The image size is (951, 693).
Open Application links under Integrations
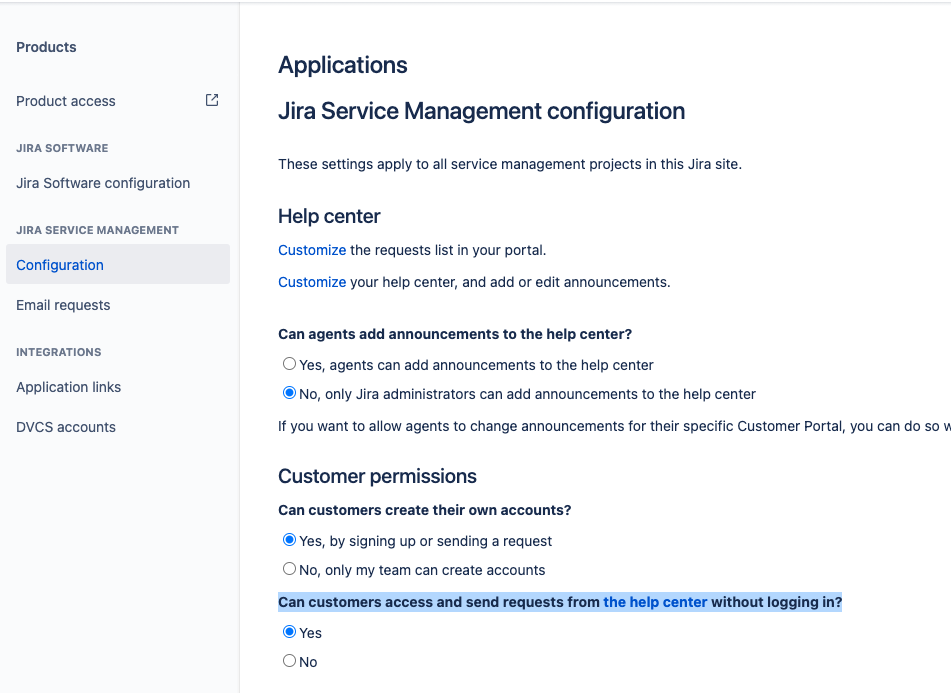pos(69,387)
